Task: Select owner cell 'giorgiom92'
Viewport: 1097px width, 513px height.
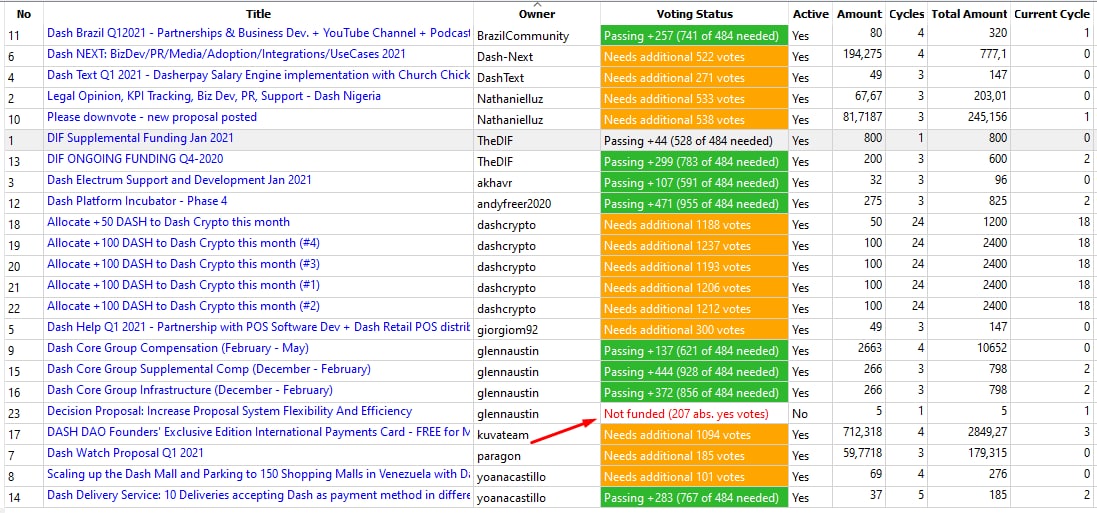Action: pyautogui.click(x=537, y=330)
